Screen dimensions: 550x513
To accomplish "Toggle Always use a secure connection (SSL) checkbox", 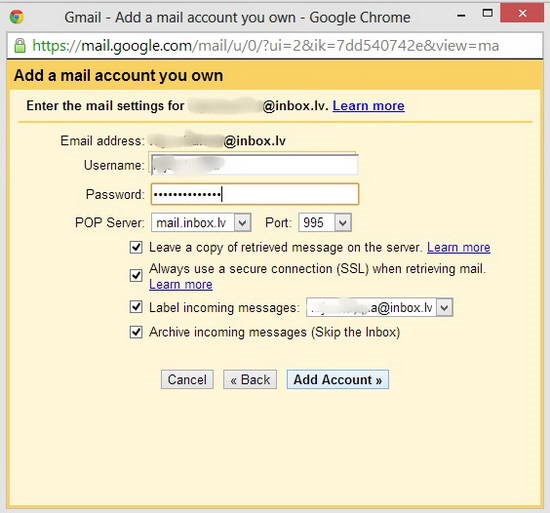I will (x=136, y=275).
